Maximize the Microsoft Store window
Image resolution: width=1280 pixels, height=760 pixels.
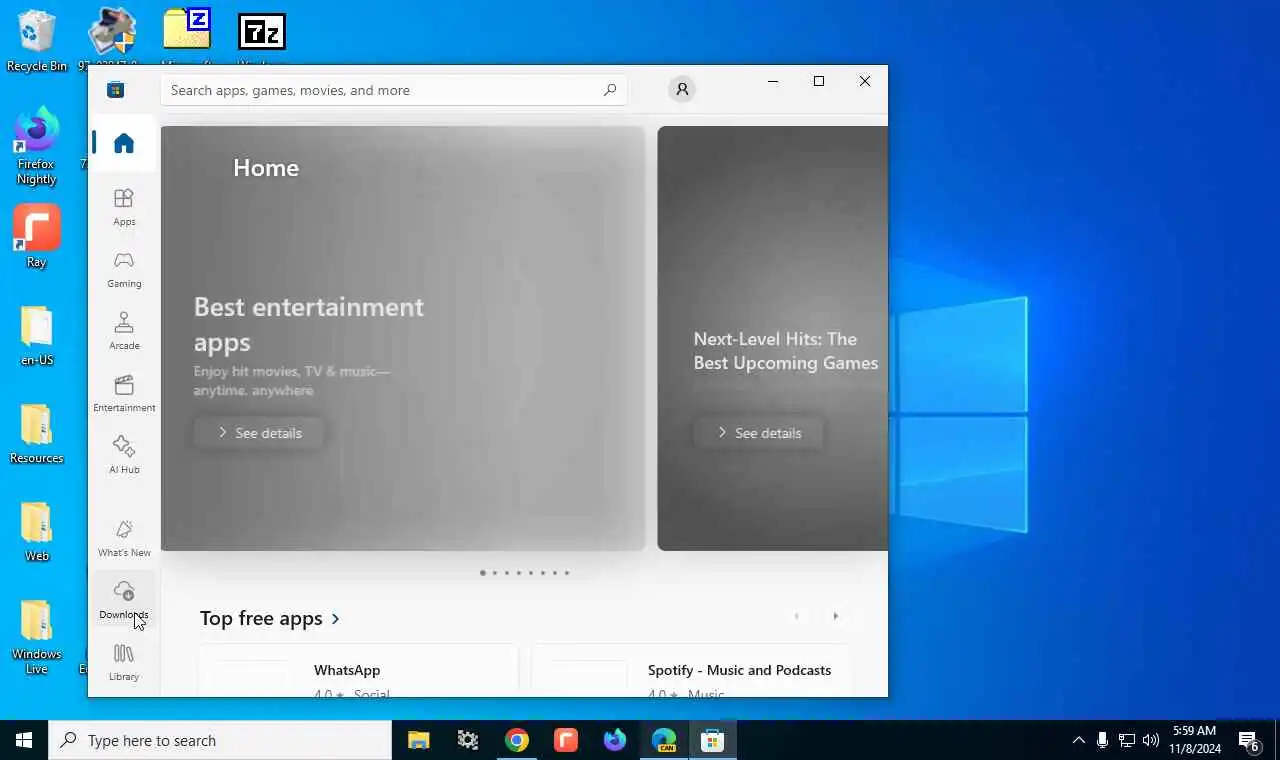coord(819,81)
